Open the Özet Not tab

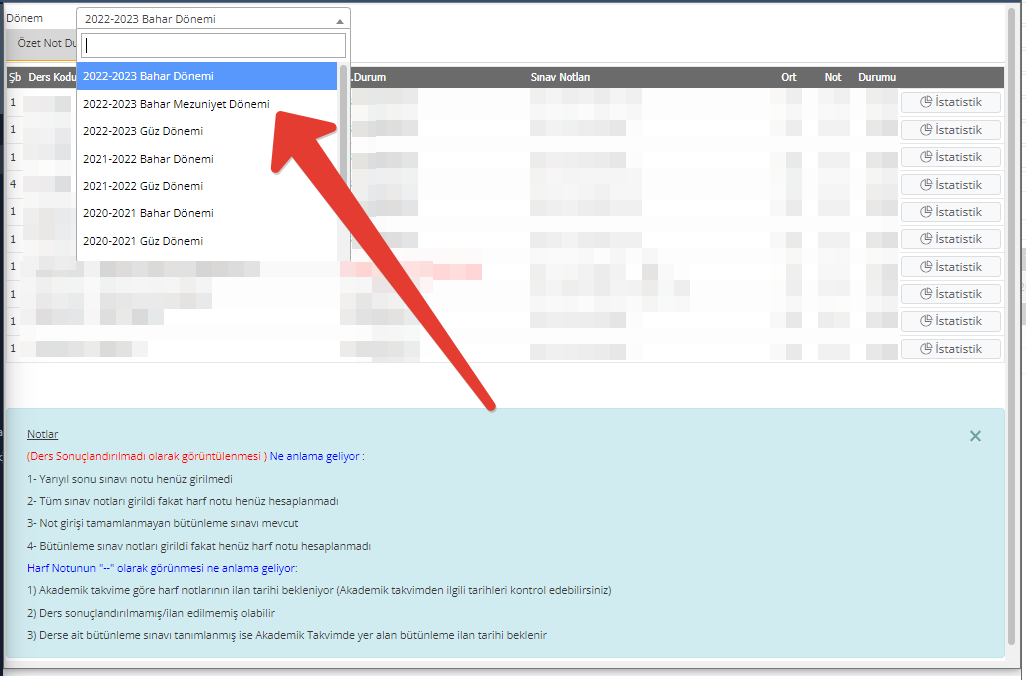tap(45, 44)
